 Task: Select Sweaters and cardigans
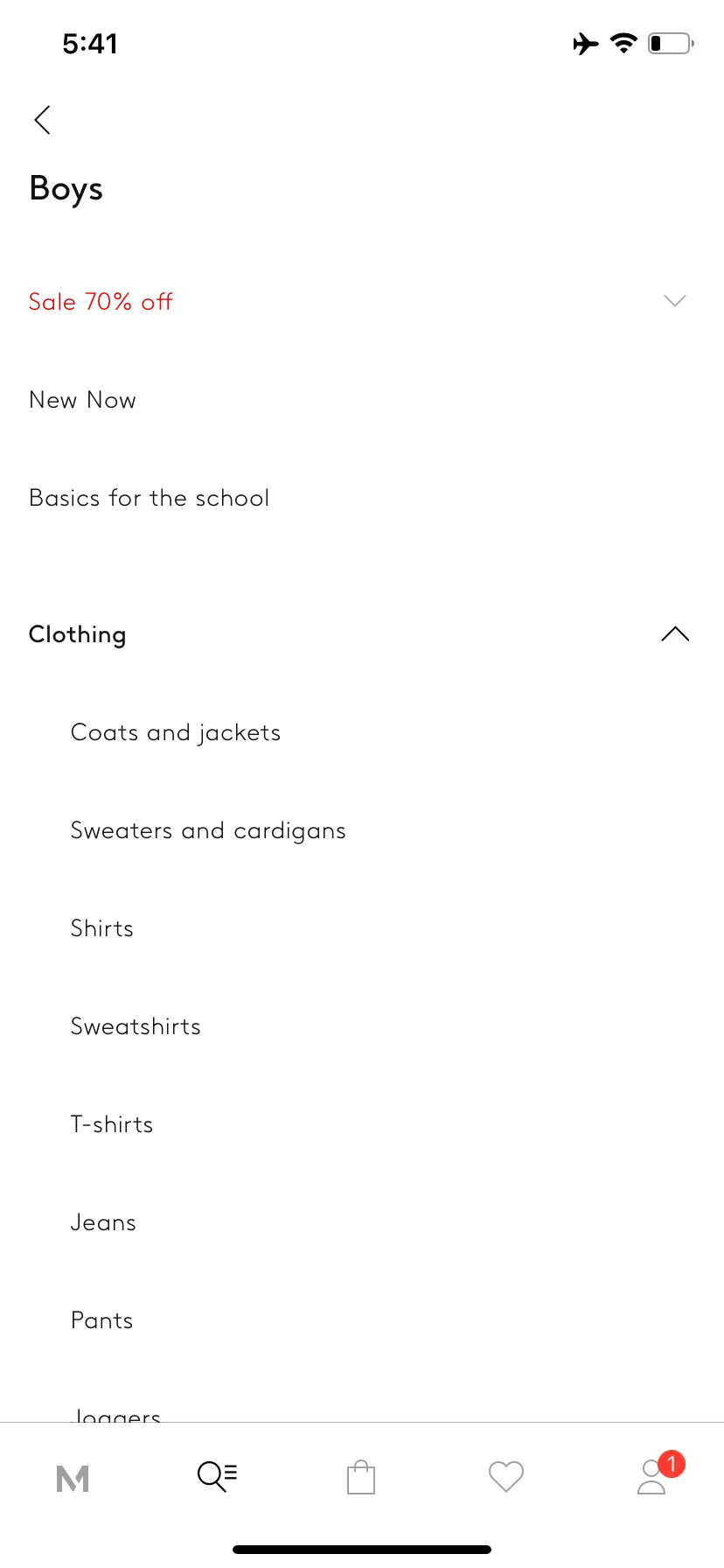208,831
